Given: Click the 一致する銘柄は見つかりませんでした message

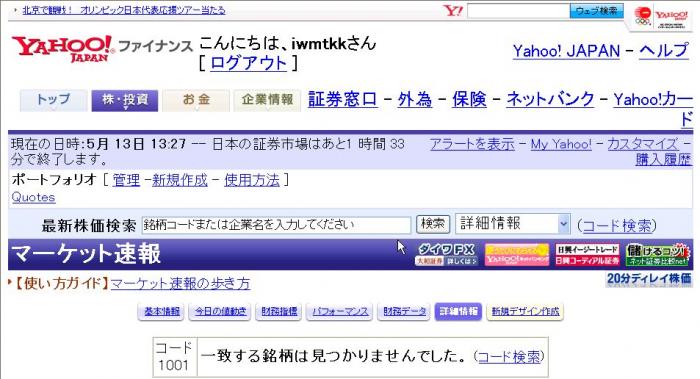Looking at the screenshot, I should tap(334, 356).
